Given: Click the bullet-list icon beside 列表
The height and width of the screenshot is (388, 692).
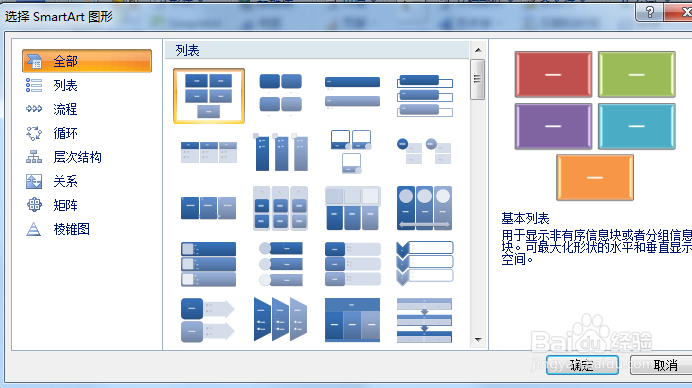Looking at the screenshot, I should [34, 85].
